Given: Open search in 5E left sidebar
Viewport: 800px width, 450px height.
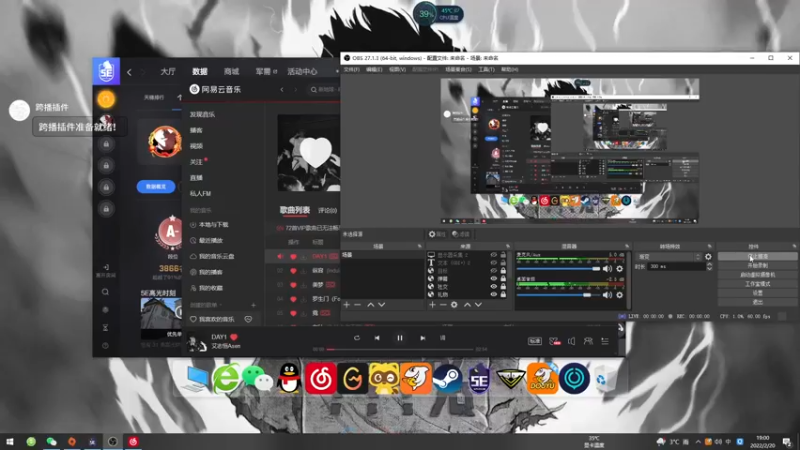Looking at the screenshot, I should (105, 292).
